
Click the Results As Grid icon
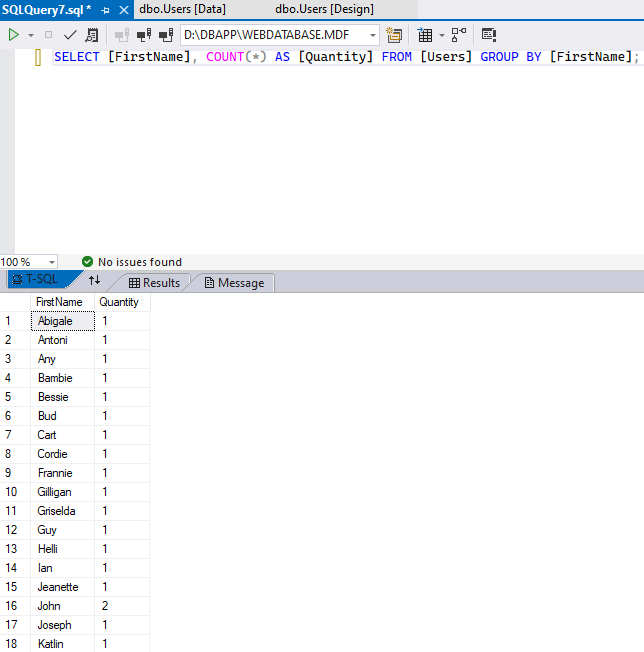coord(425,35)
